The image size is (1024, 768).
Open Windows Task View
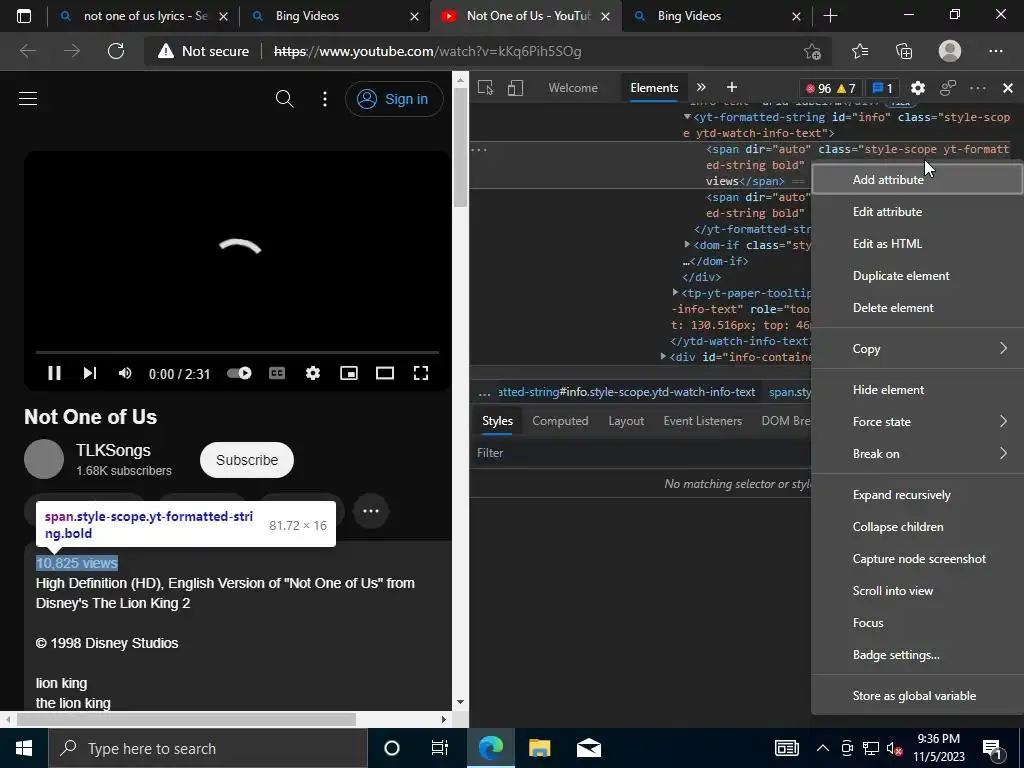(440, 748)
